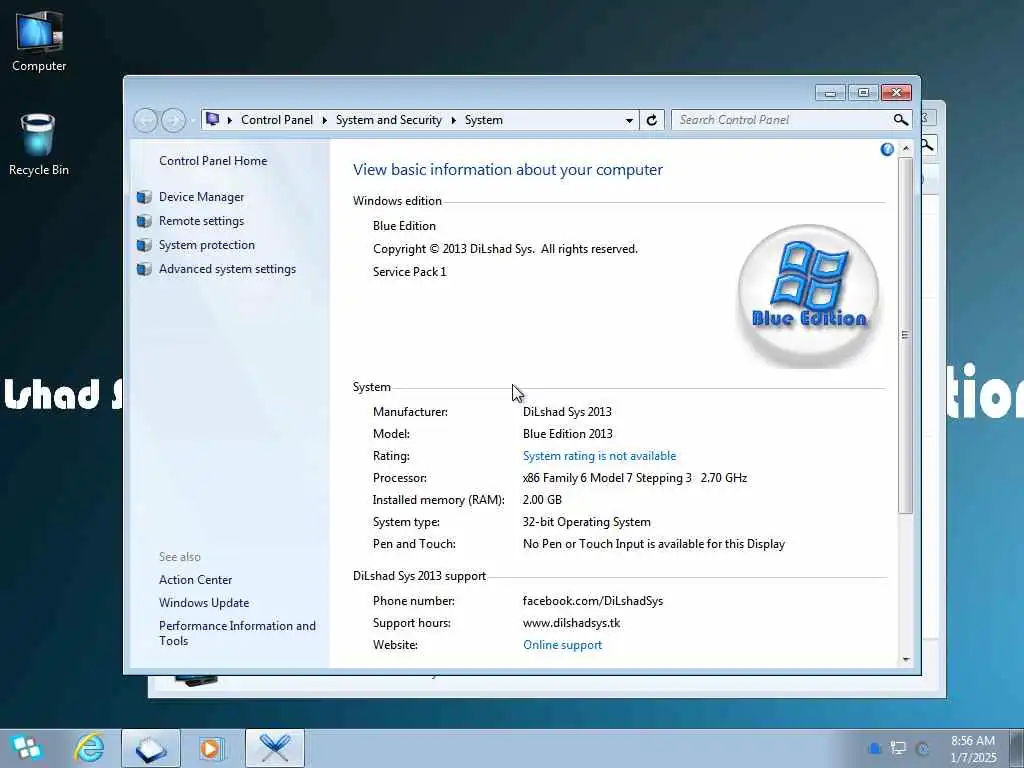This screenshot has height=768, width=1024.
Task: Open Control Panel Home
Action: coord(213,161)
